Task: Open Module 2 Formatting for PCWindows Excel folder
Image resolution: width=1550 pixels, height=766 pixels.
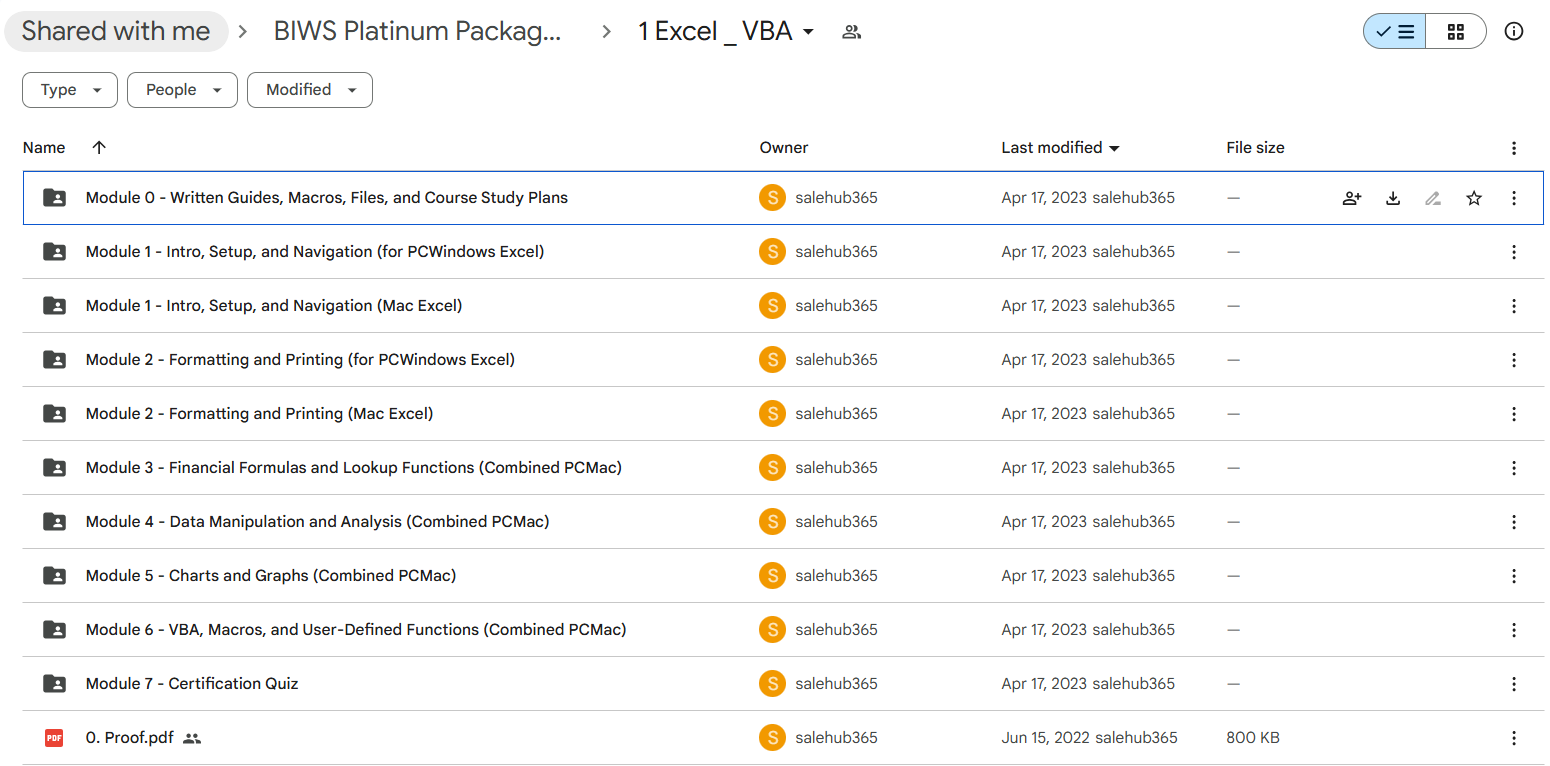Action: pyautogui.click(x=300, y=360)
